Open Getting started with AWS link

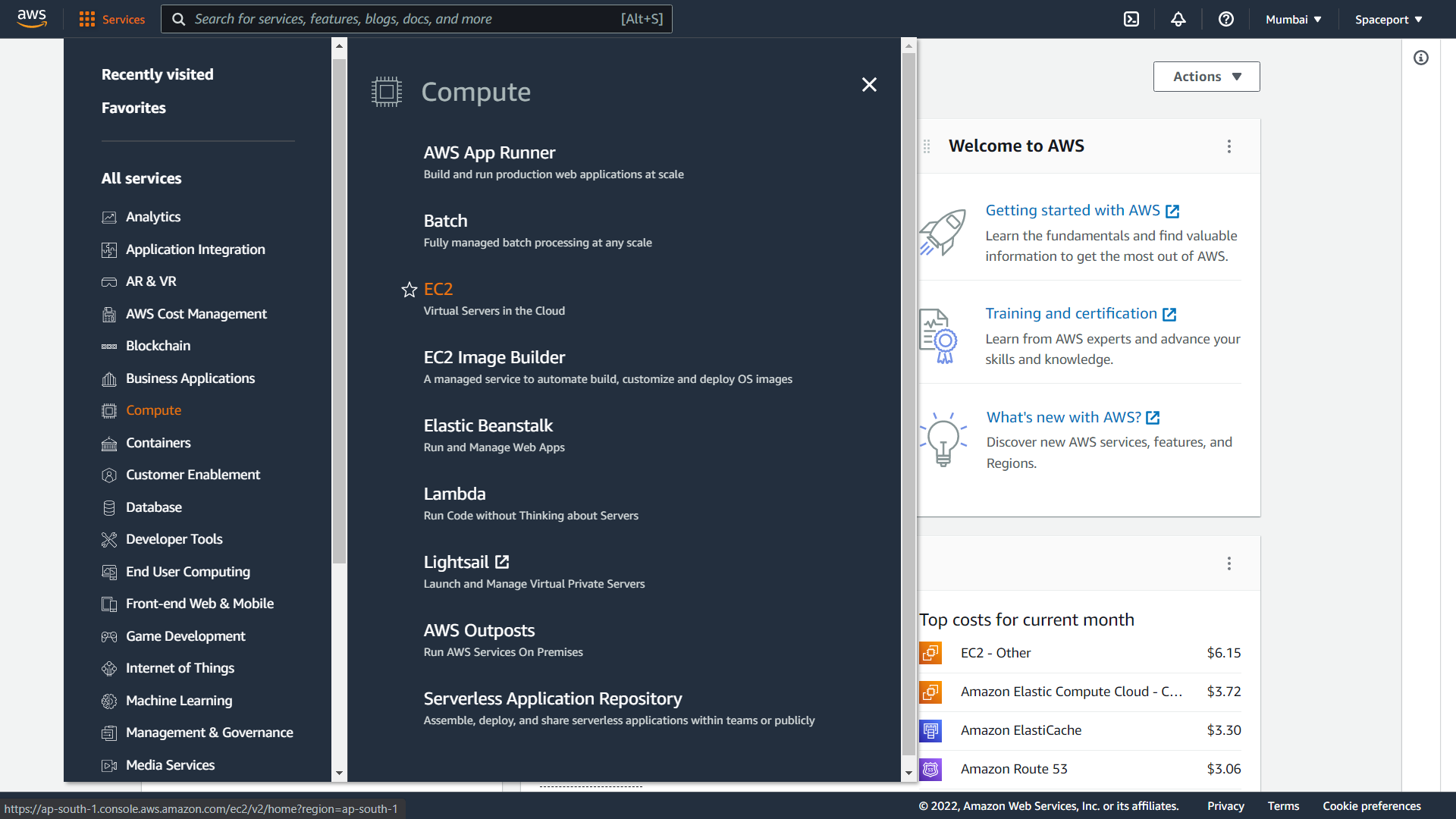[x=1082, y=210]
